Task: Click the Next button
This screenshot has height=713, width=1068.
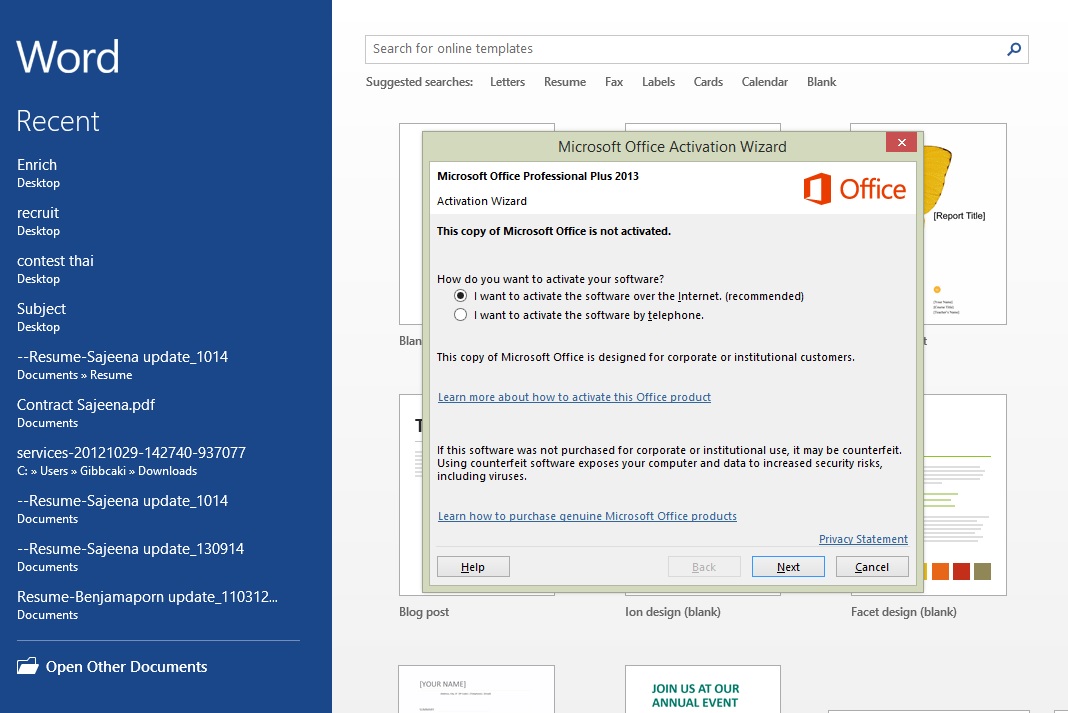Action: click(x=788, y=567)
